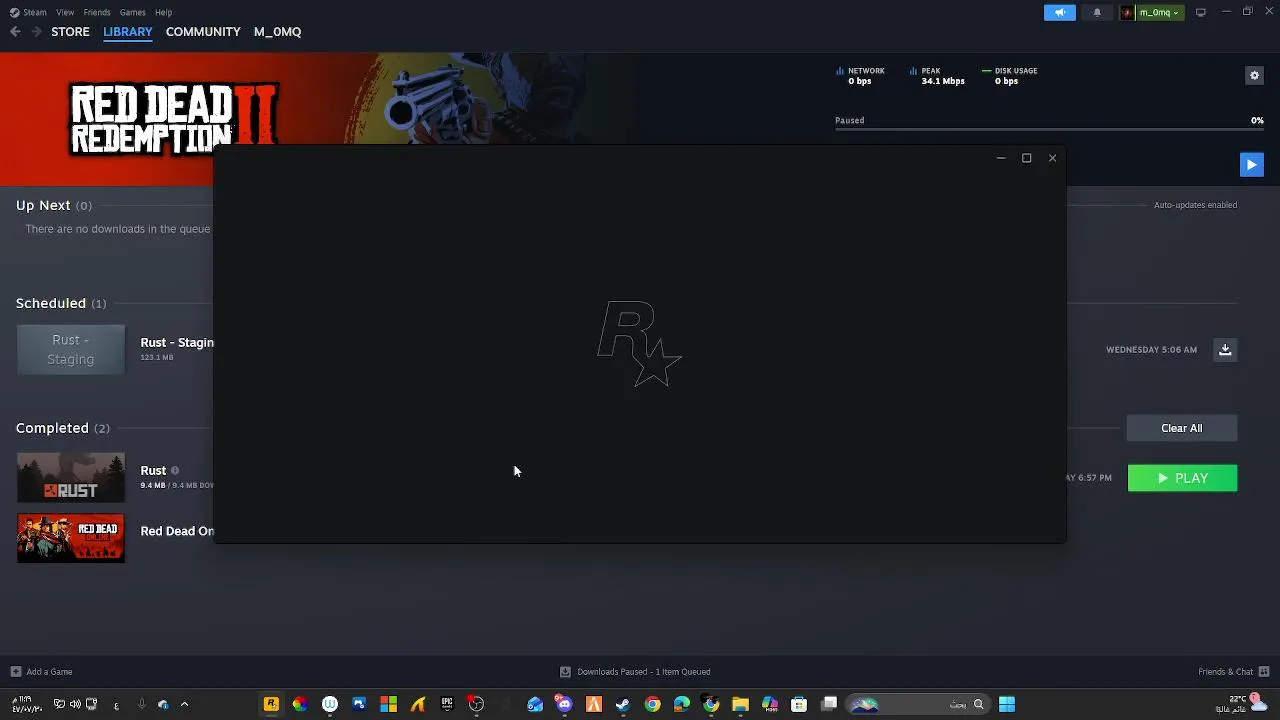Download the scheduled Rust - Staging update now
This screenshot has height=720, width=1280.
pyautogui.click(x=1225, y=349)
